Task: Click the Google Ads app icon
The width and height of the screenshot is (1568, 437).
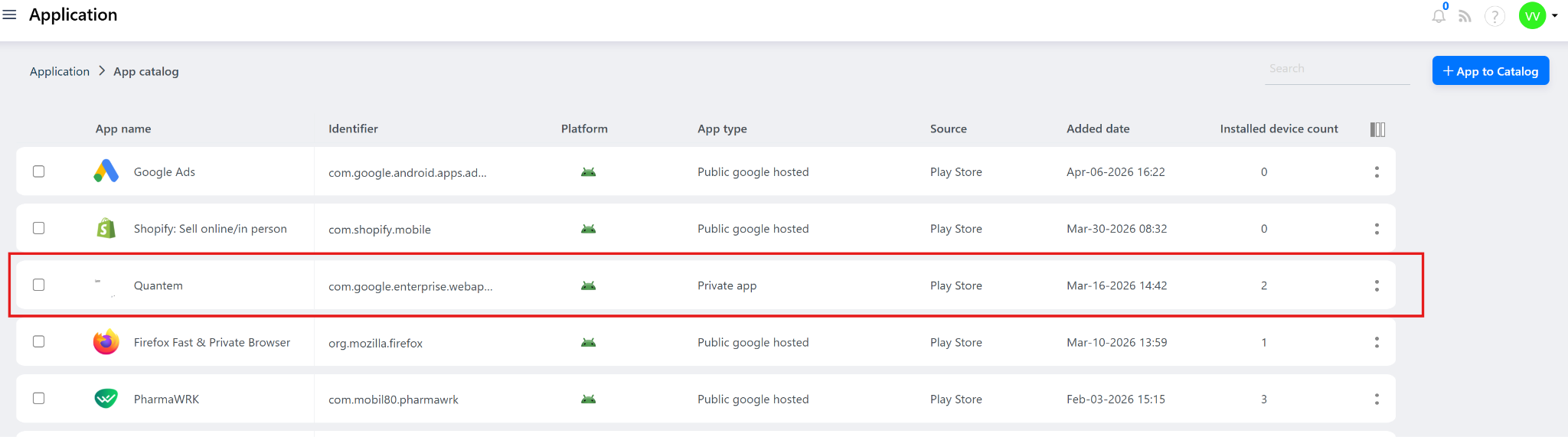Action: click(106, 171)
